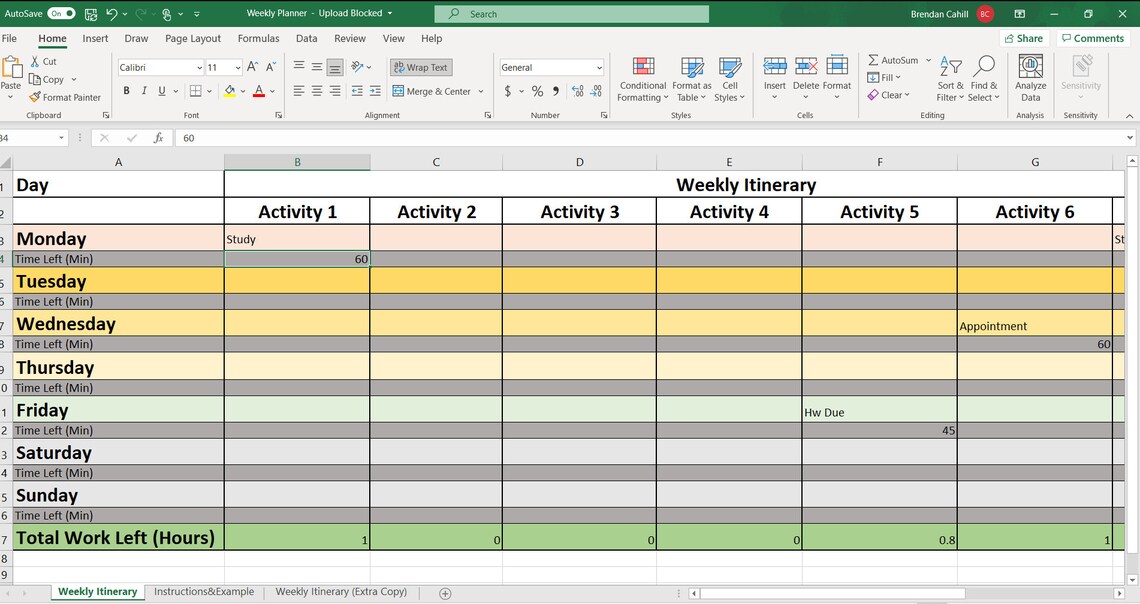Image resolution: width=1140 pixels, height=604 pixels.
Task: Click the Merge & Center icon
Action: (x=398, y=91)
